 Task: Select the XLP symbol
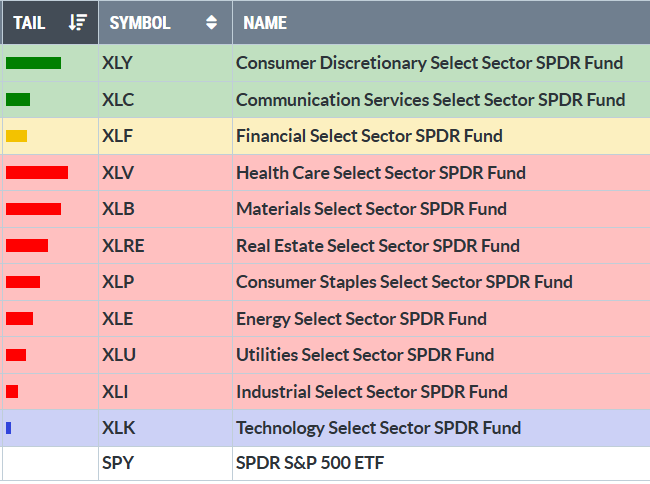tap(117, 282)
